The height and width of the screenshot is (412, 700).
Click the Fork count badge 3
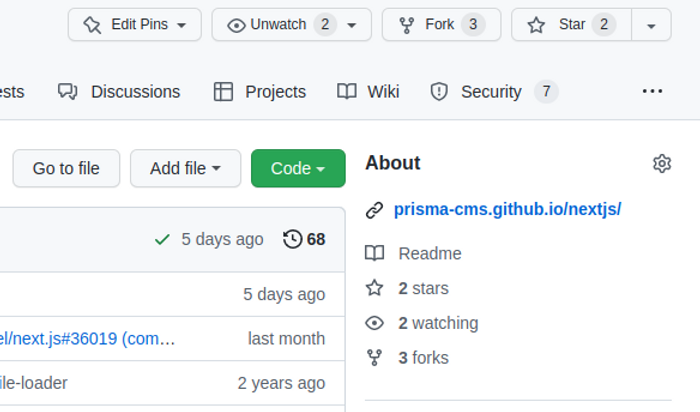[473, 25]
